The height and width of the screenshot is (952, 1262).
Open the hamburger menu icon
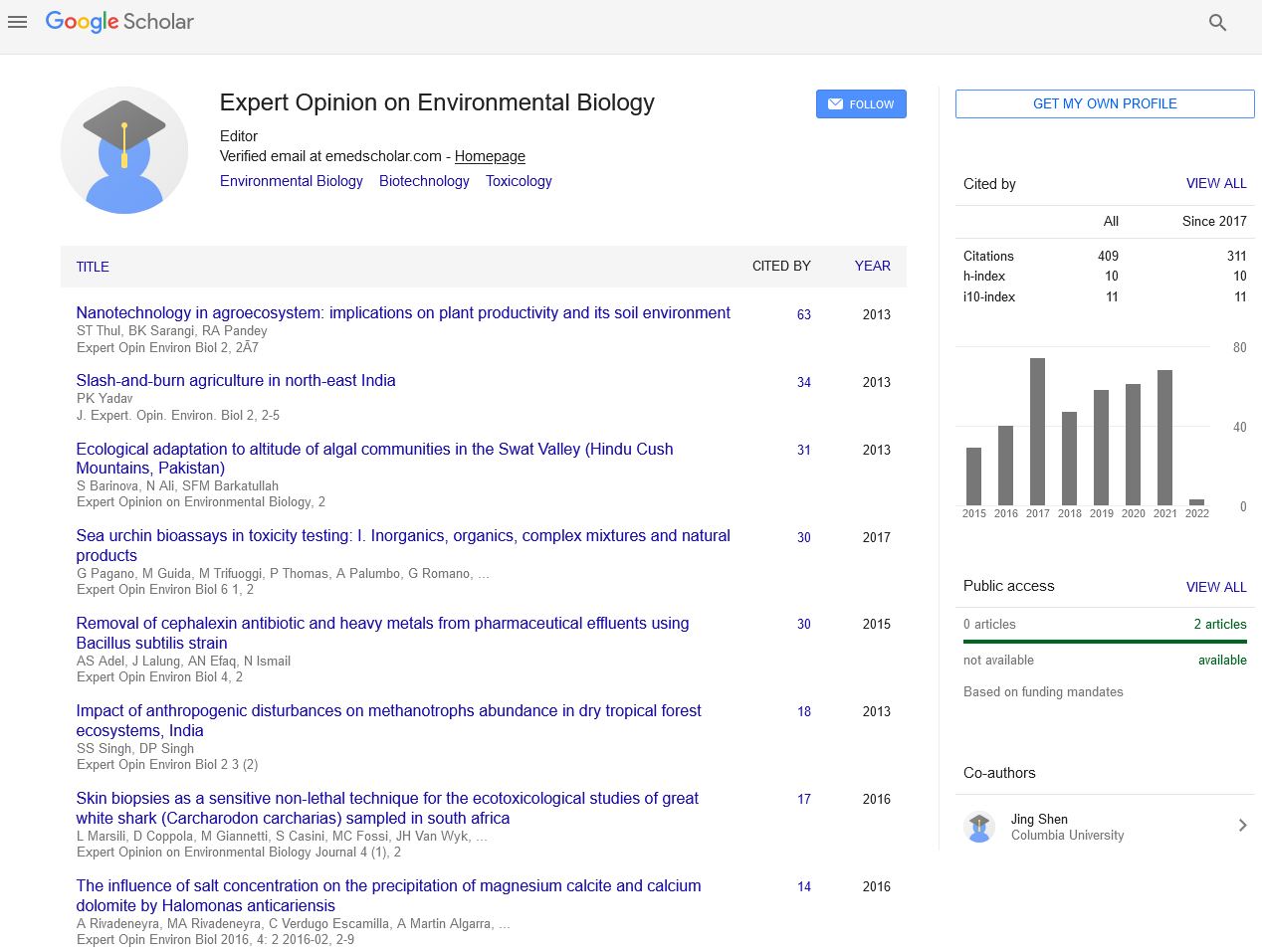(17, 22)
